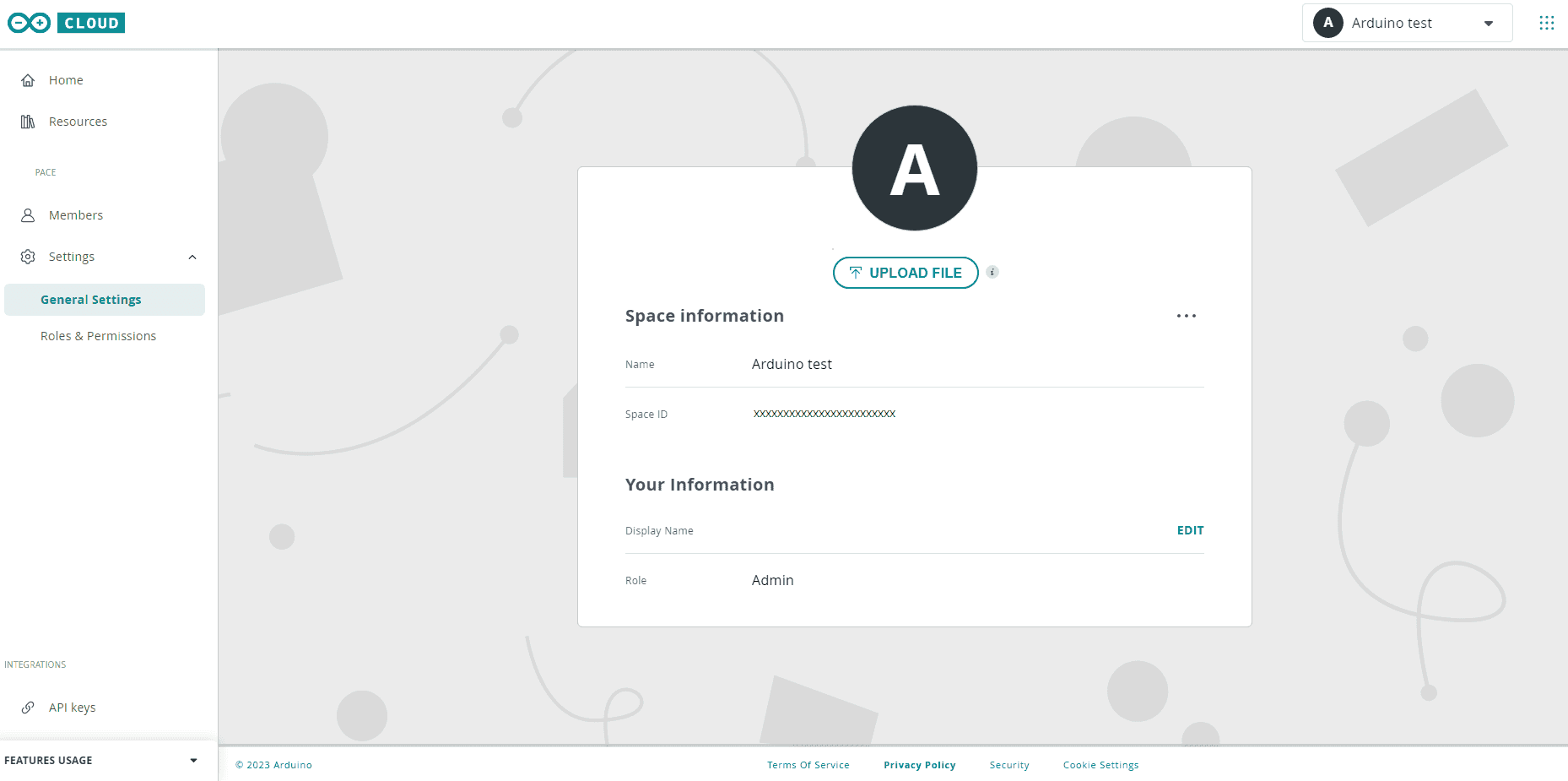Click the info icon beside Upload File
Screen dimensions: 1568x781
click(992, 272)
